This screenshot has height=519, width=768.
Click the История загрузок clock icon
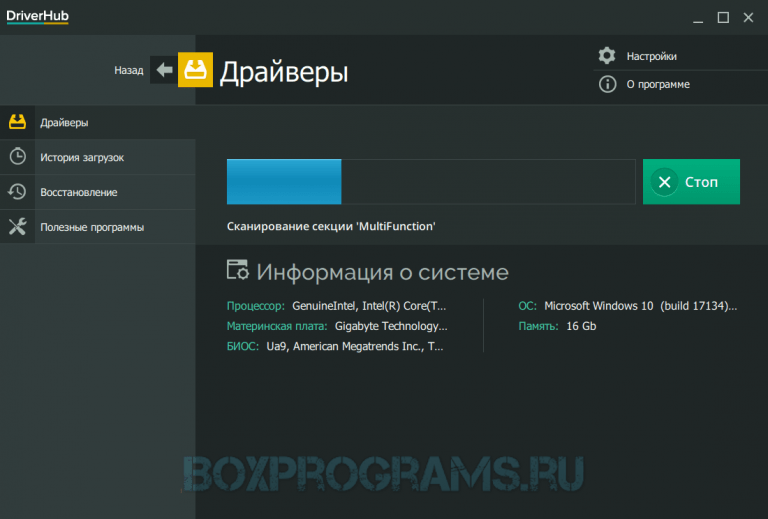[17, 157]
